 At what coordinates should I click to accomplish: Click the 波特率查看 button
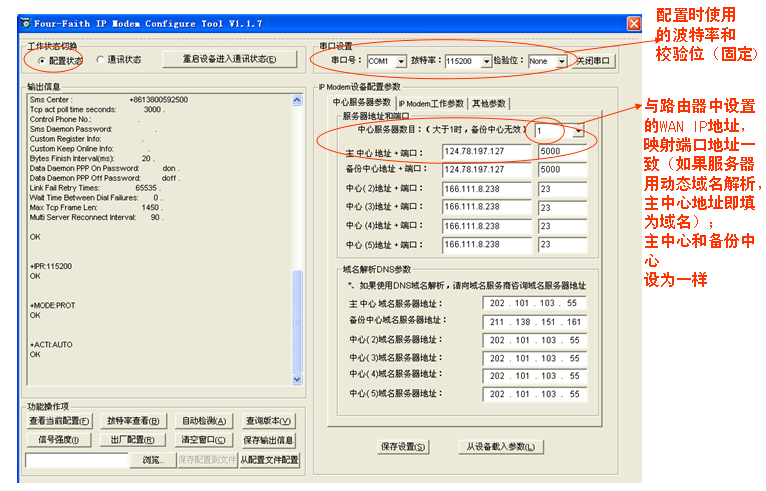click(133, 421)
